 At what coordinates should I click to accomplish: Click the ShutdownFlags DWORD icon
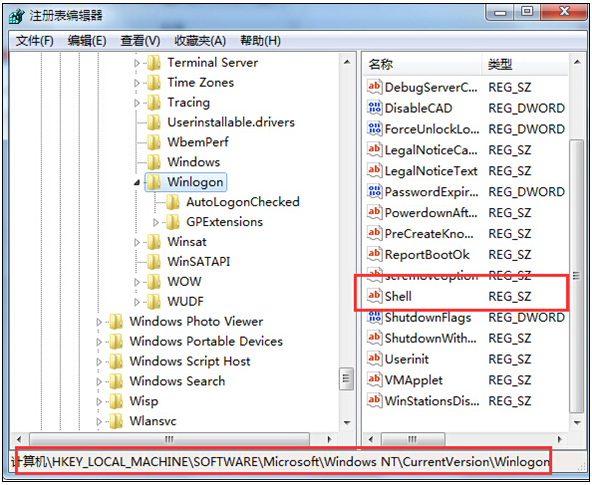[374, 317]
